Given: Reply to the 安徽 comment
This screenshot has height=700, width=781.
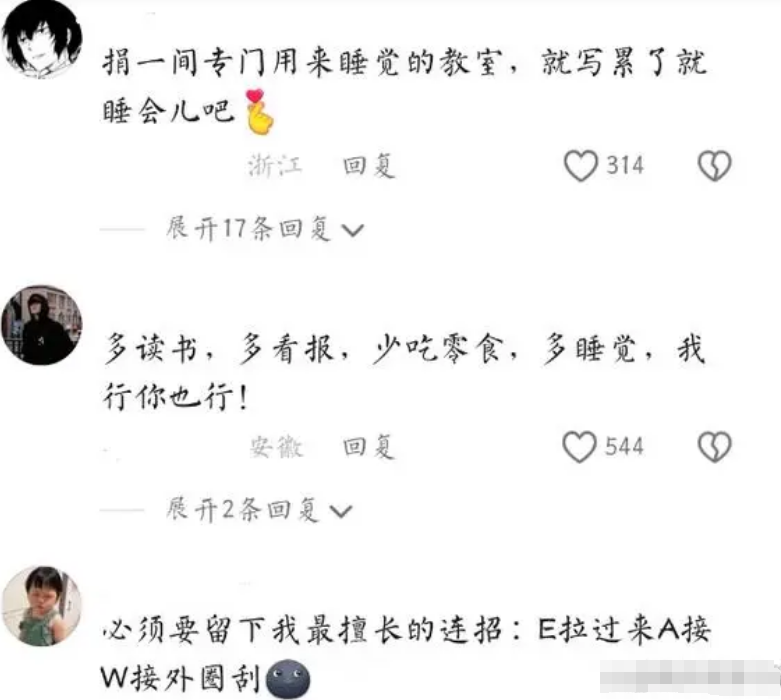Looking at the screenshot, I should [x=369, y=446].
